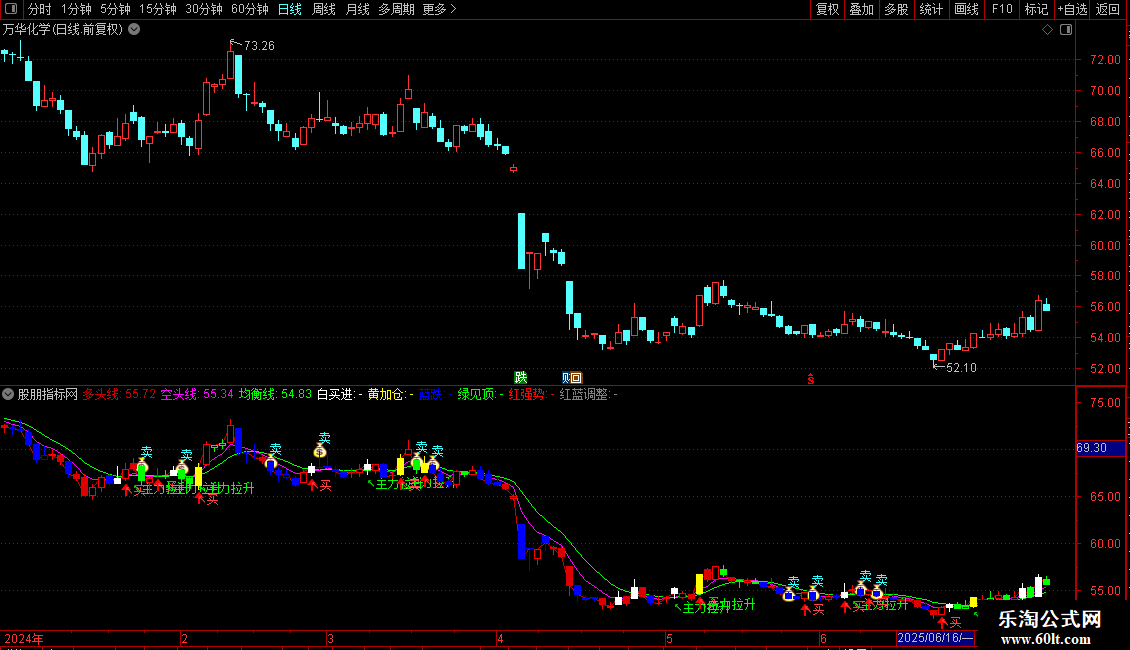Click the 白买进 indicator label
This screenshot has width=1130, height=650.
tap(339, 394)
